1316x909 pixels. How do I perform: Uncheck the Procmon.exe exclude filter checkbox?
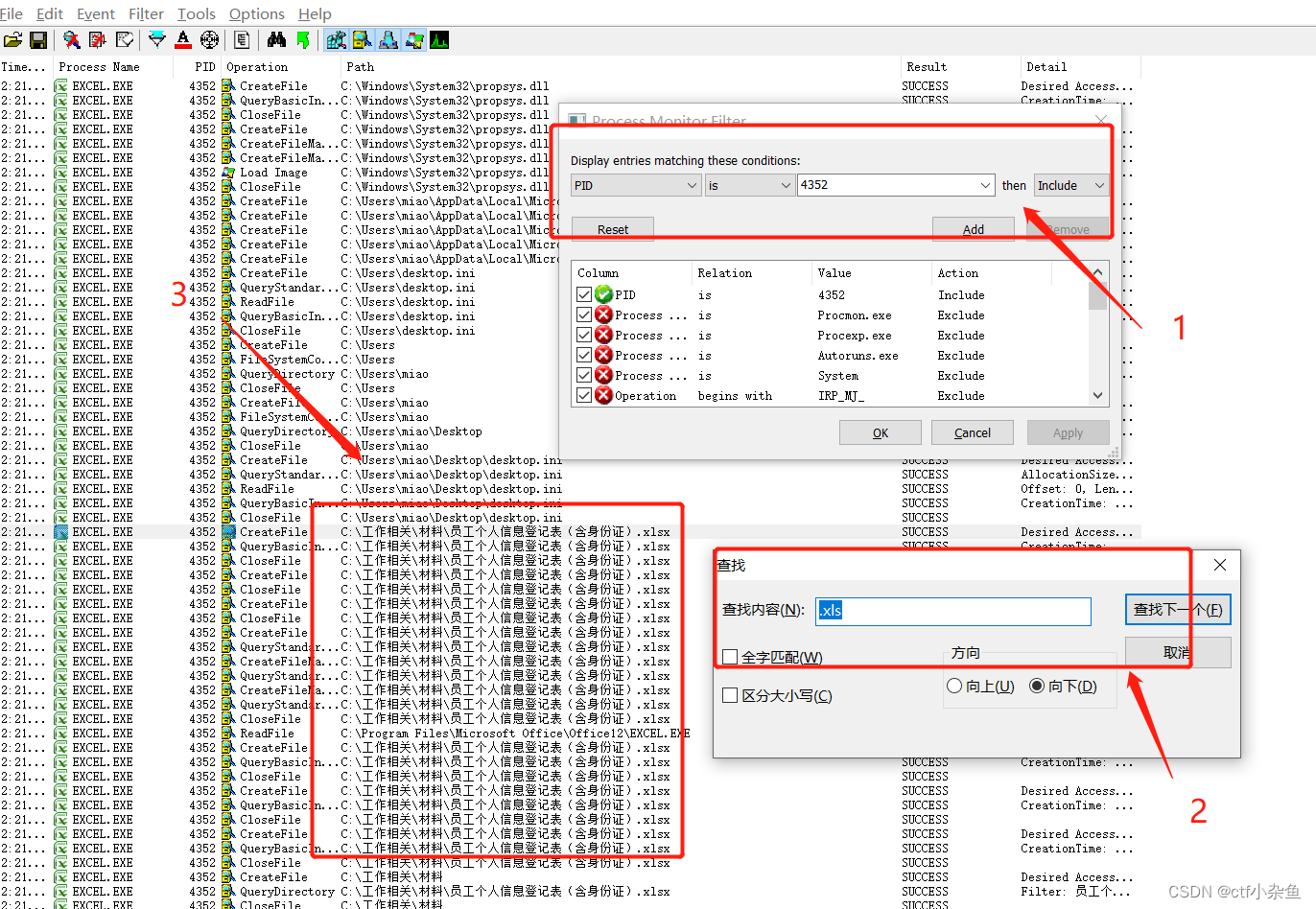click(584, 315)
